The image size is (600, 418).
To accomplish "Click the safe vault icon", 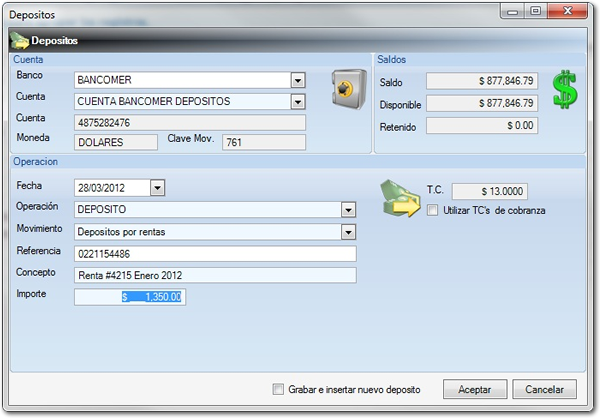I will click(x=349, y=89).
